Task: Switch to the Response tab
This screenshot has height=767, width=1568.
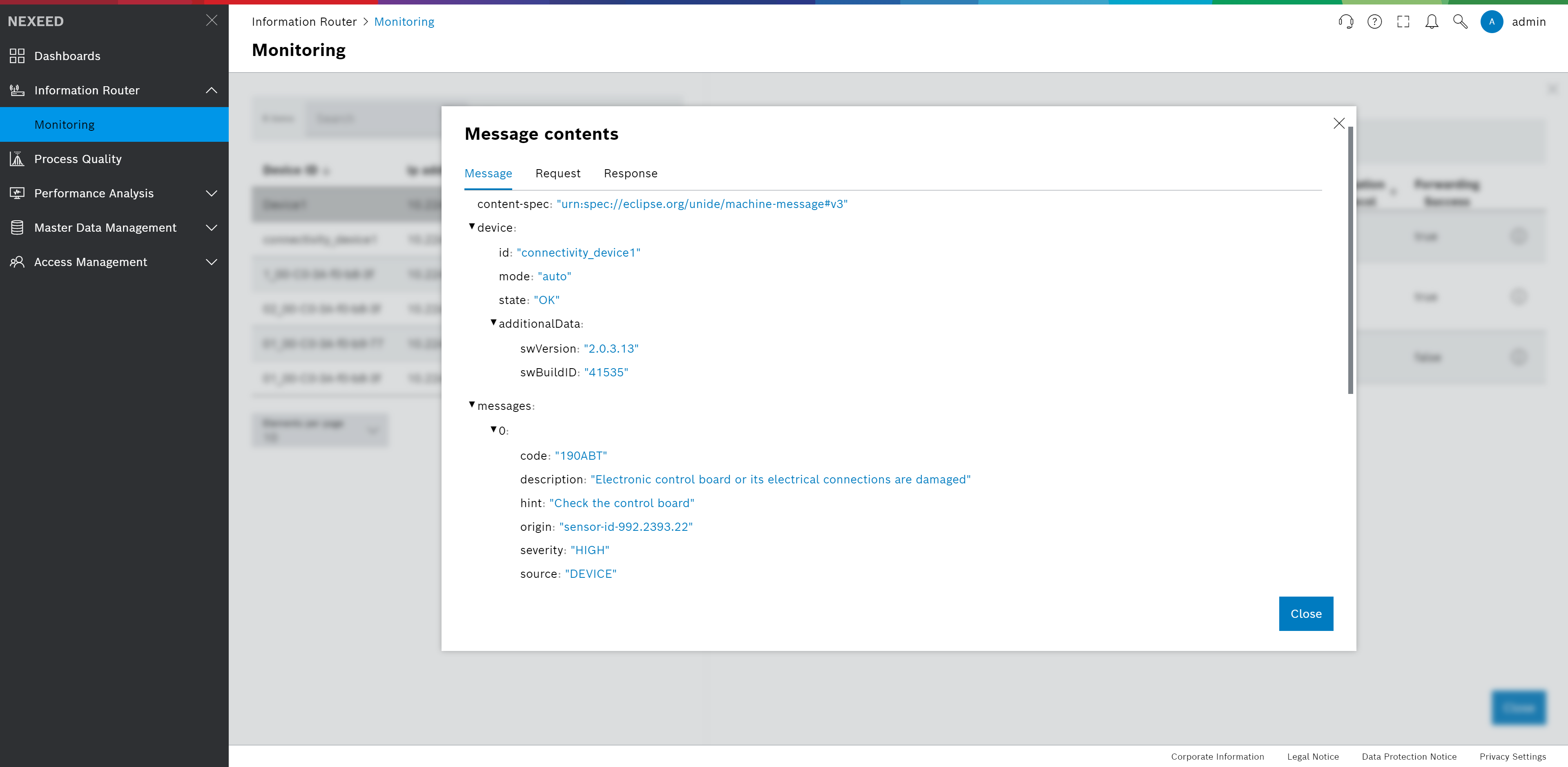Action: (631, 174)
